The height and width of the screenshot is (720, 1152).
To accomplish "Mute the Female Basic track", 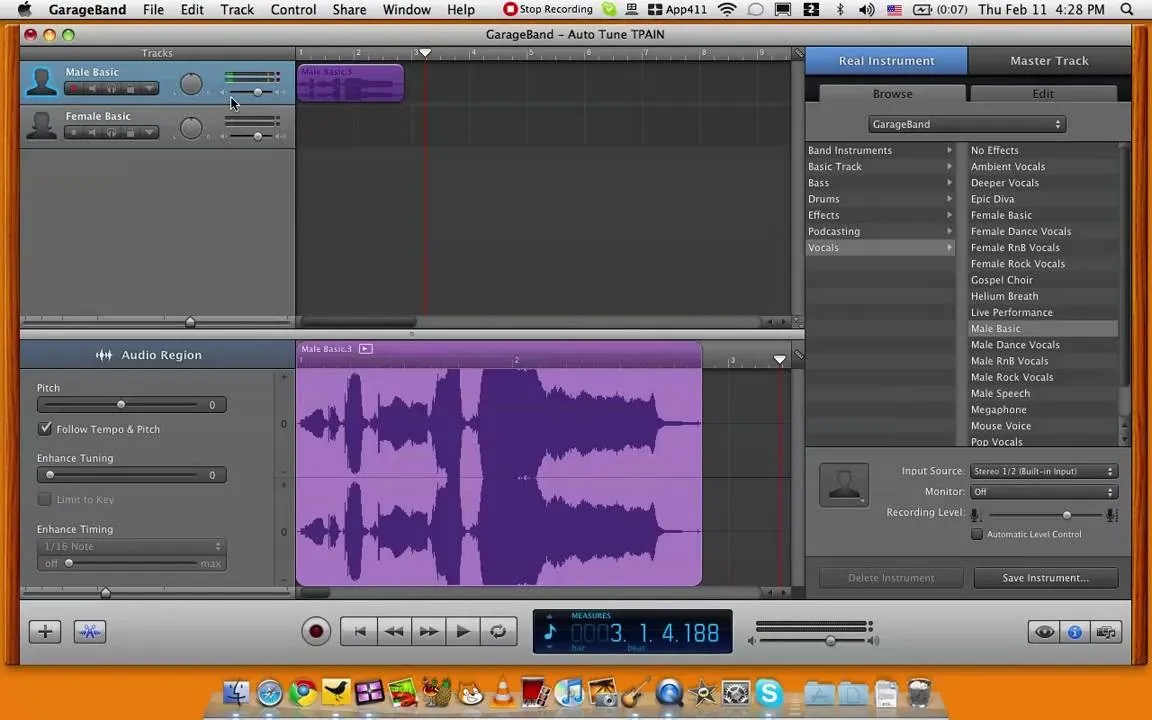I will click(92, 133).
